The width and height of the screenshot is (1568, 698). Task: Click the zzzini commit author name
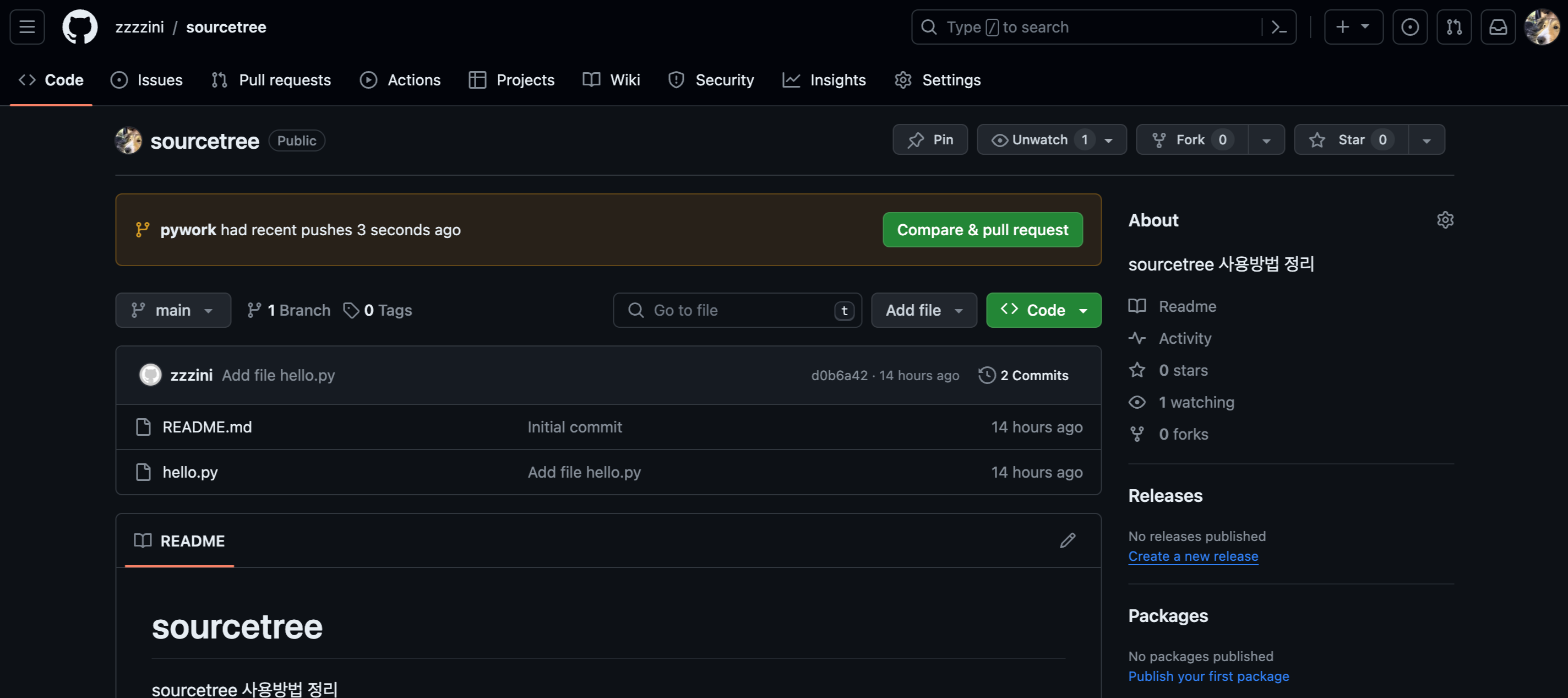(191, 375)
